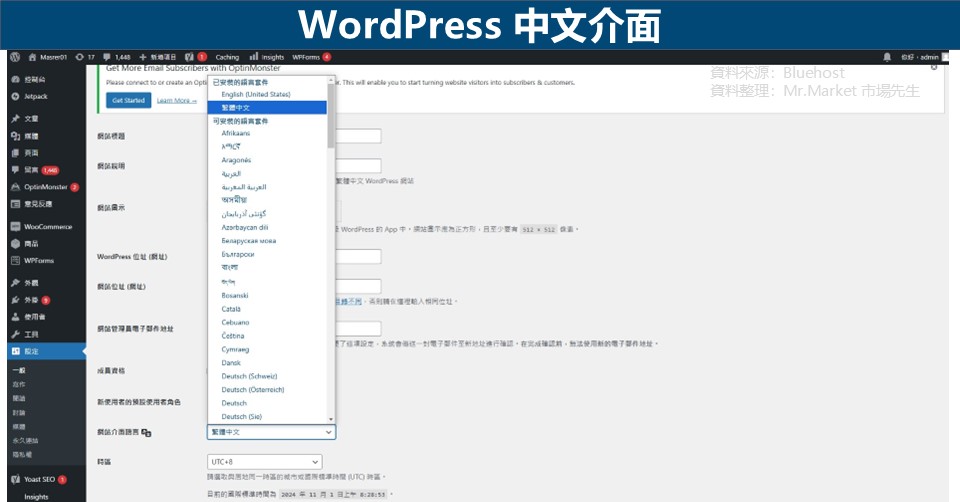The image size is (960, 502).
Task: Select highlighted 繁體中文 option in language list
Action: coord(267,108)
